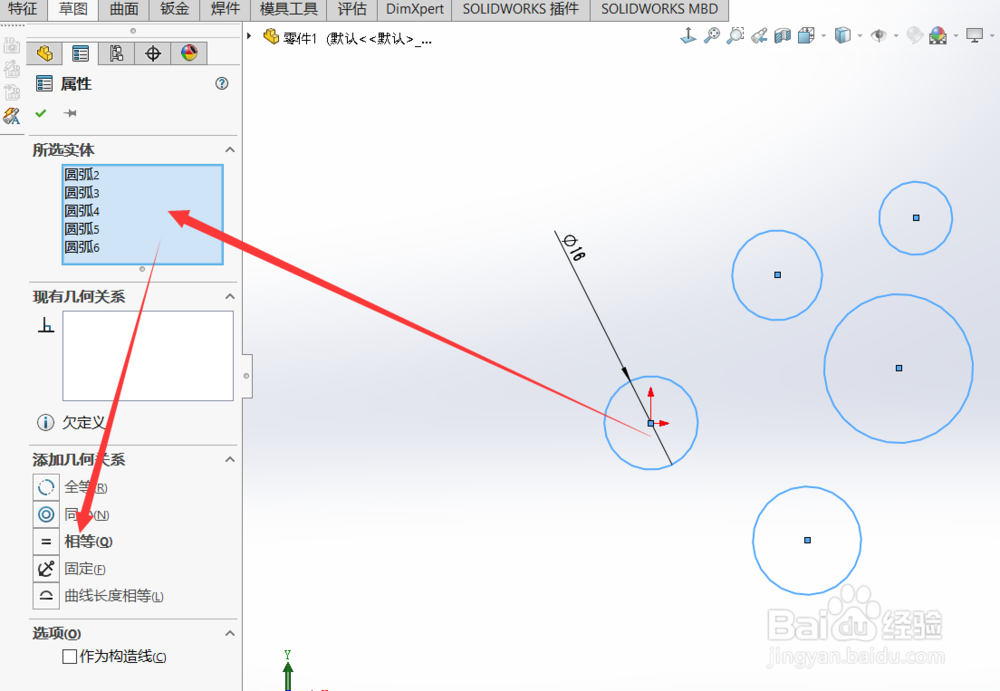This screenshot has width=1000, height=691.
Task: Click the 属性 help question mark button
Action: (x=221, y=83)
